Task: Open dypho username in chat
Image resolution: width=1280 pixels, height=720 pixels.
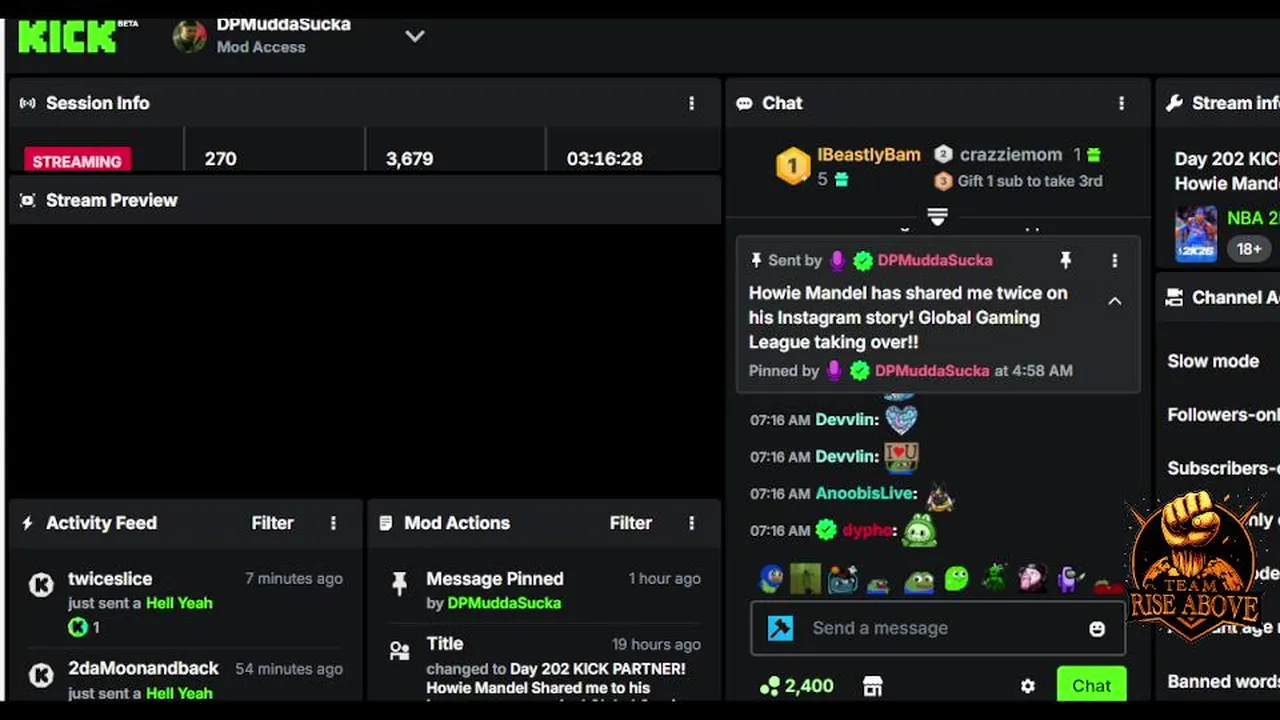Action: 866,530
